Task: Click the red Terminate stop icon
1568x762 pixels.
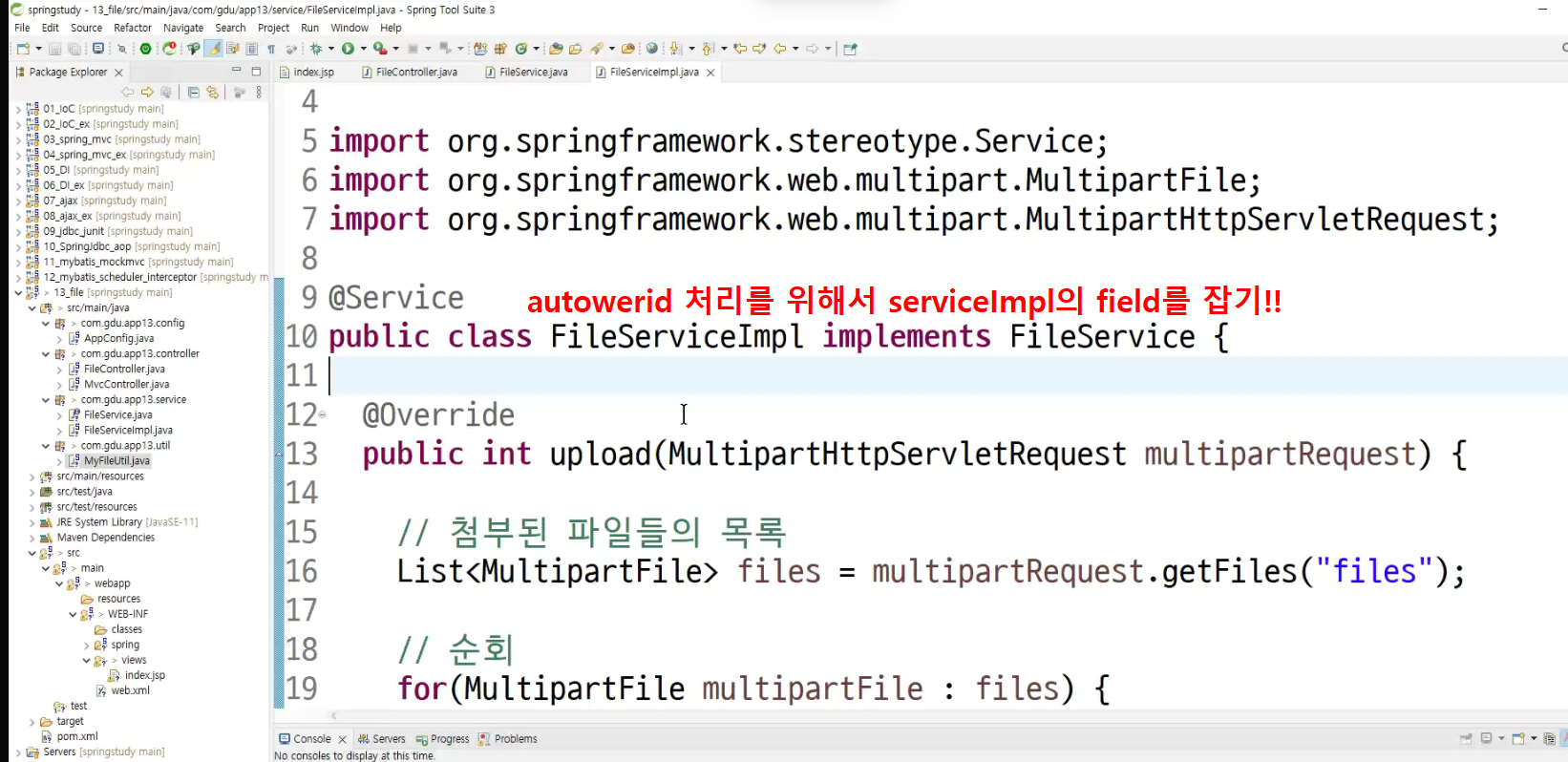Action: tap(413, 49)
